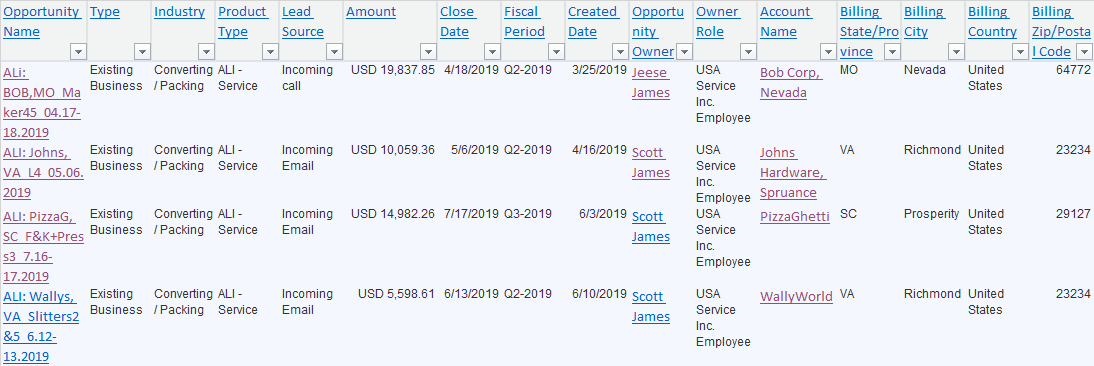Viewport: 1094px width, 366px height.
Task: Open the WallyWorld account link
Action: click(x=796, y=297)
